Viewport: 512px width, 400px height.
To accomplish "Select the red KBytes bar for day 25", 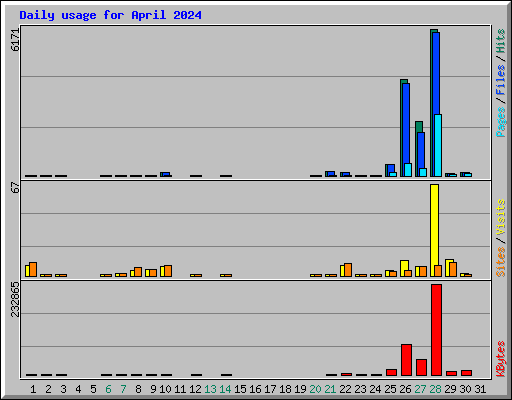I will coord(391,372).
